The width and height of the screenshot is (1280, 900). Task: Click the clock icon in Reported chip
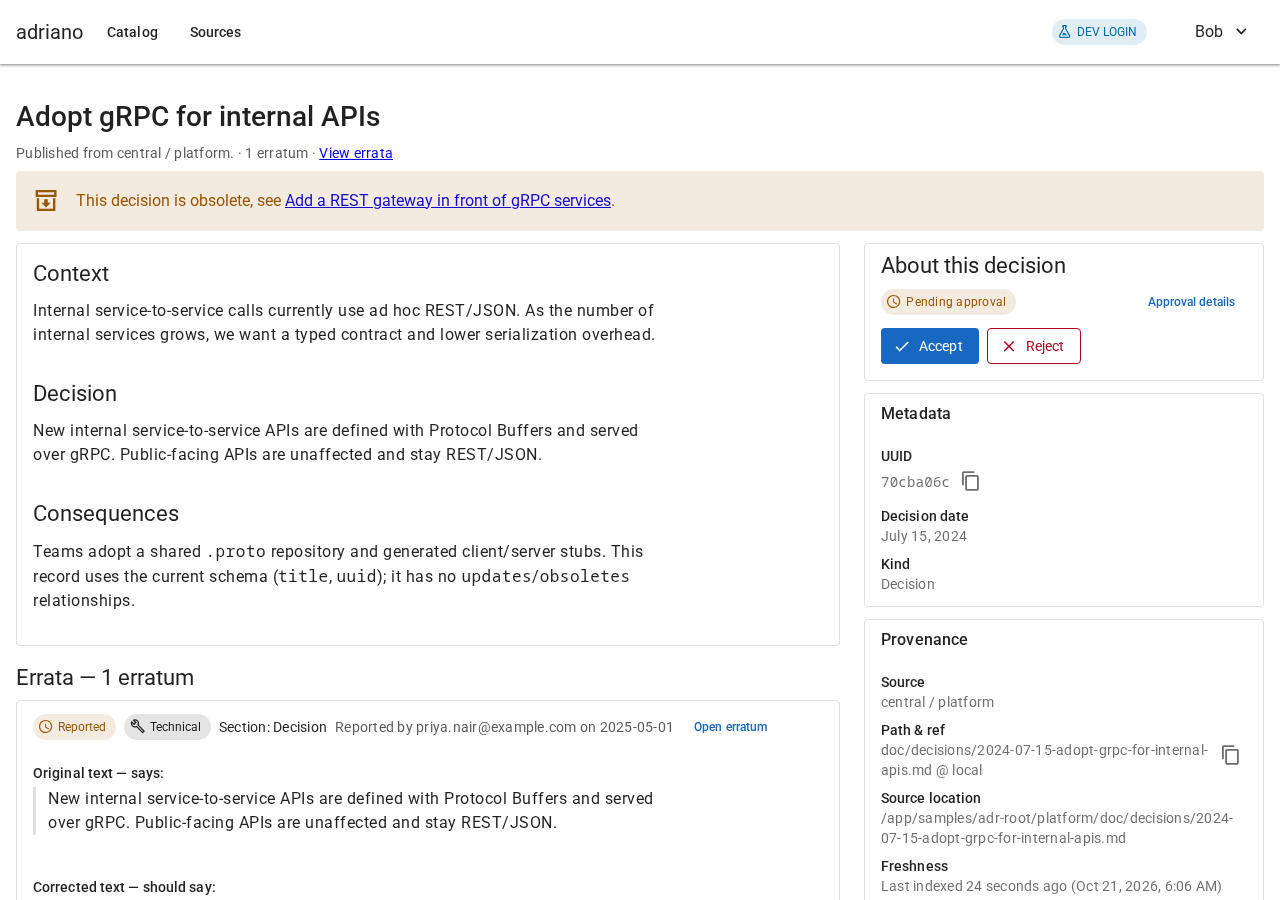coord(46,727)
